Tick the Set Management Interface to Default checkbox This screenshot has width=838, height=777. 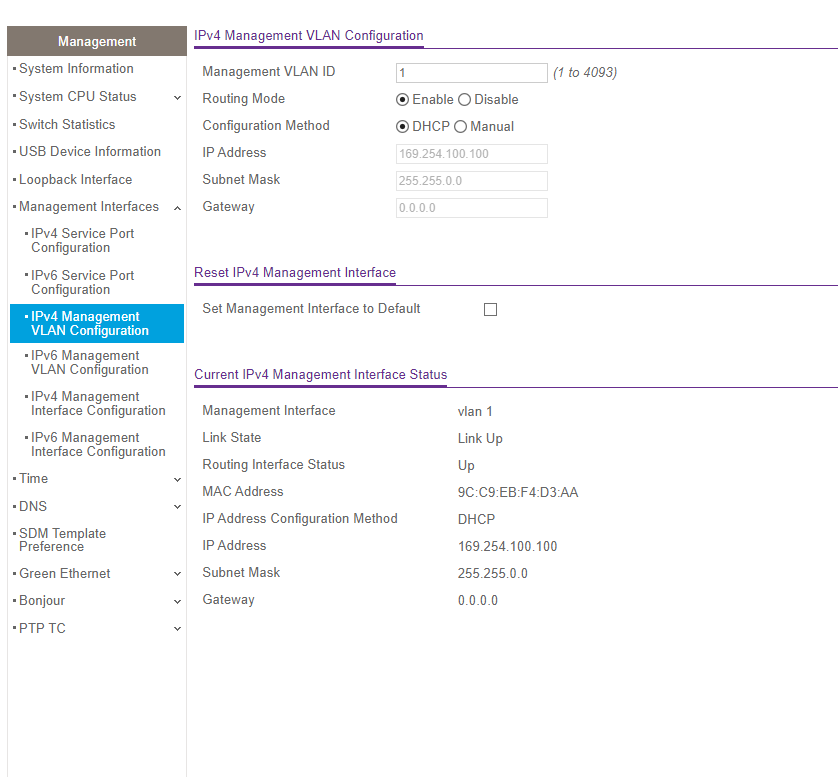pyautogui.click(x=490, y=309)
